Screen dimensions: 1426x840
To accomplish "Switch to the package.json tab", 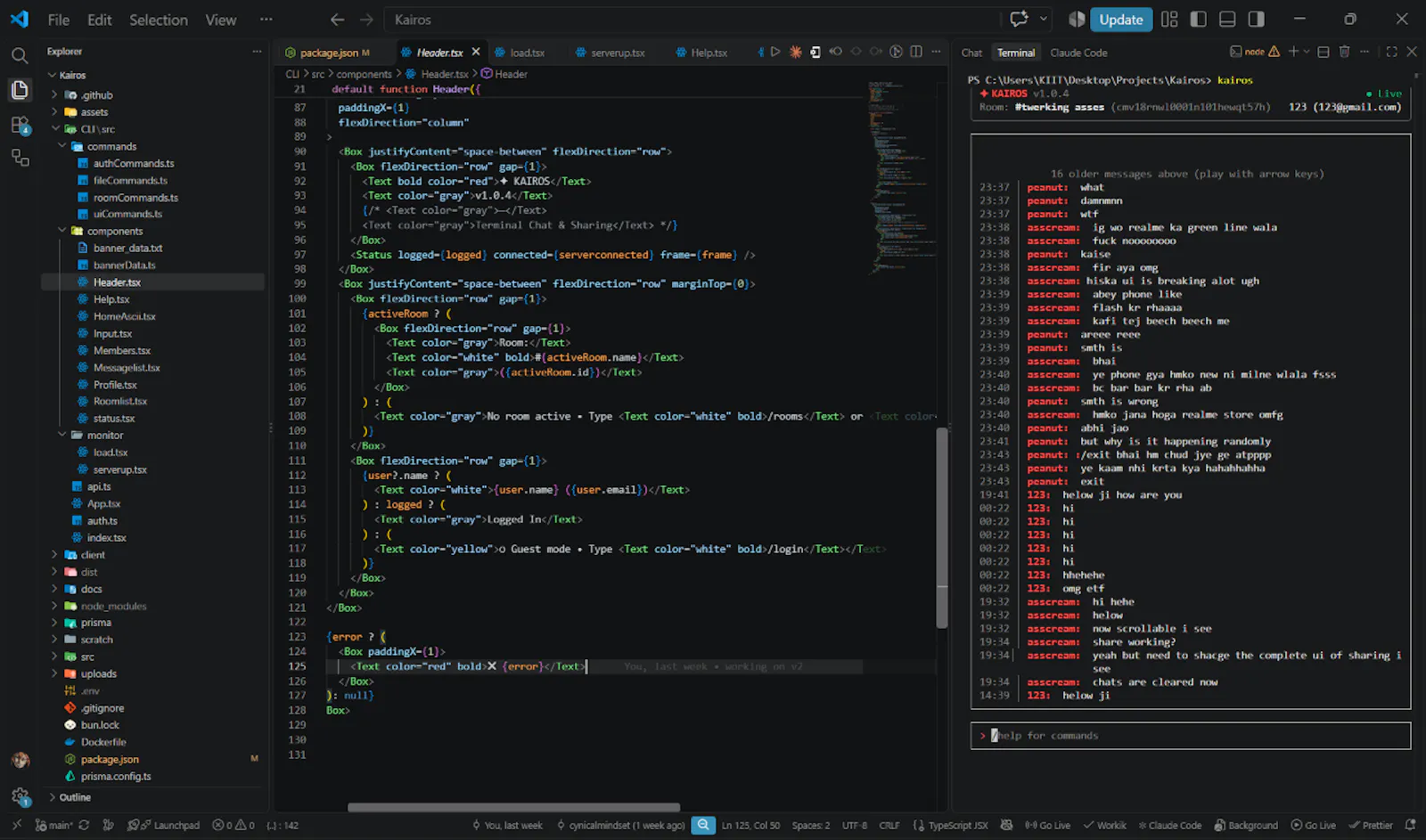I will click(x=328, y=53).
